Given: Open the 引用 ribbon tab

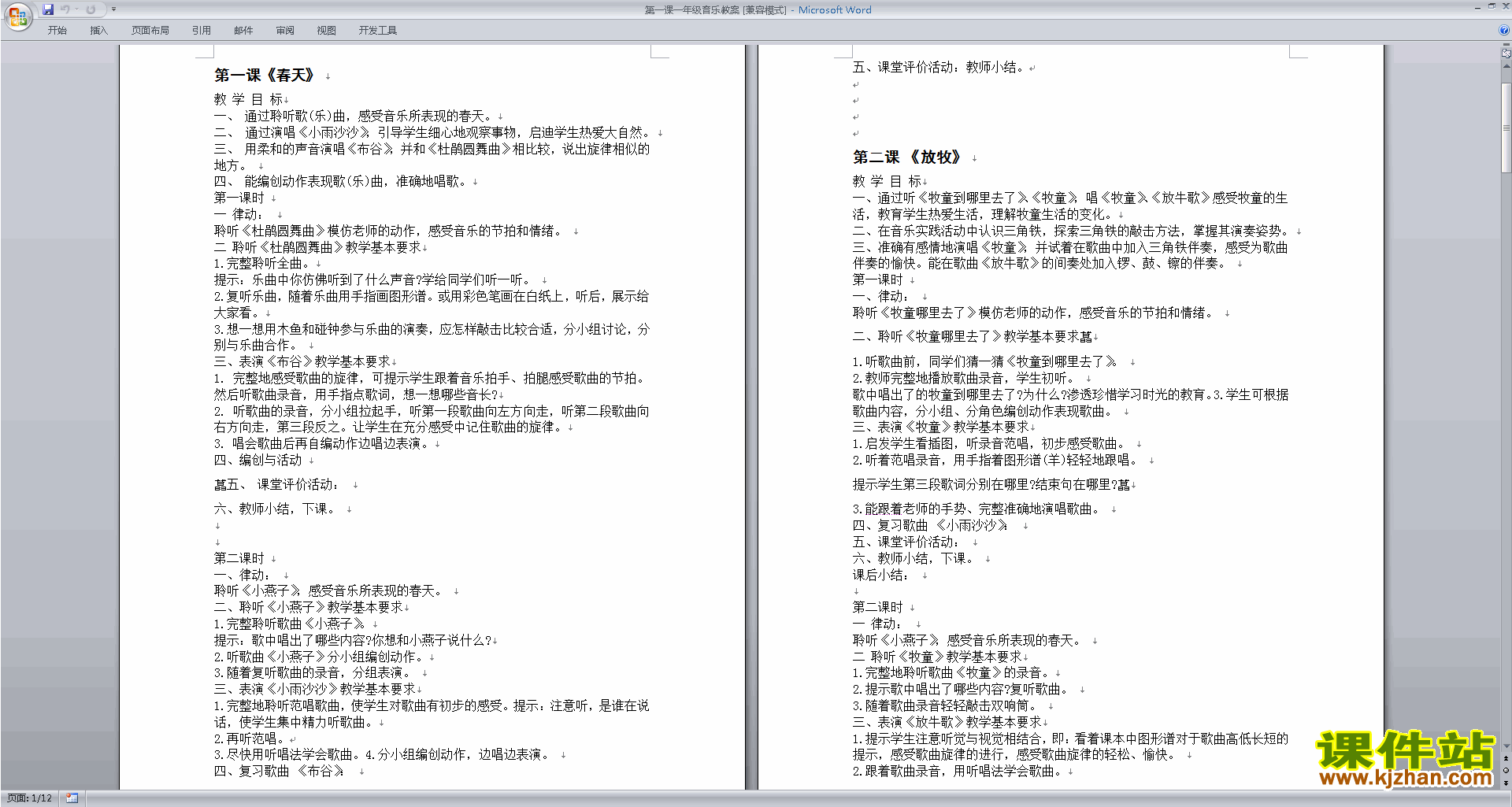Looking at the screenshot, I should click(x=201, y=31).
